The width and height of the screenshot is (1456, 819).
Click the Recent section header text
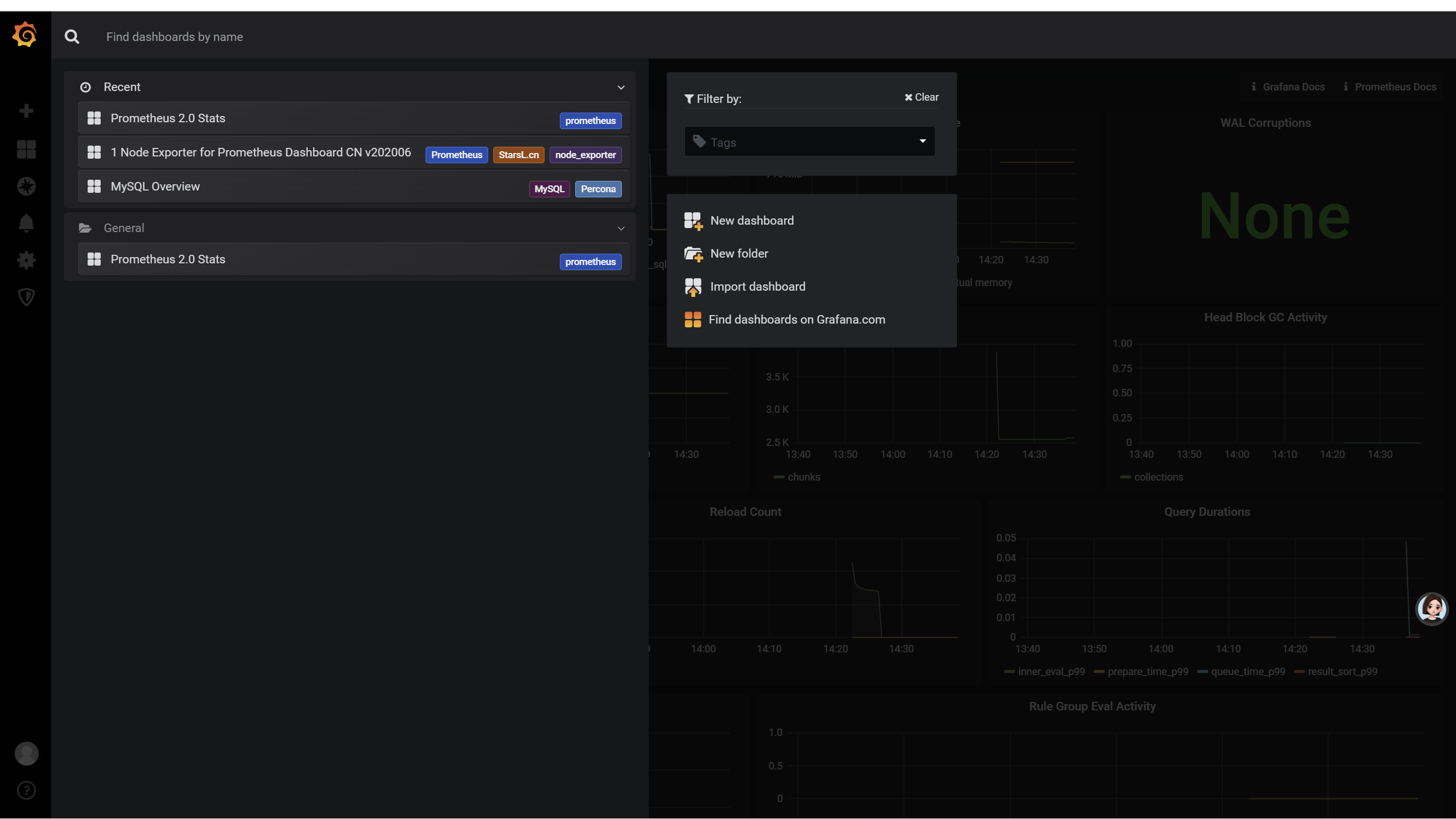[x=122, y=87]
